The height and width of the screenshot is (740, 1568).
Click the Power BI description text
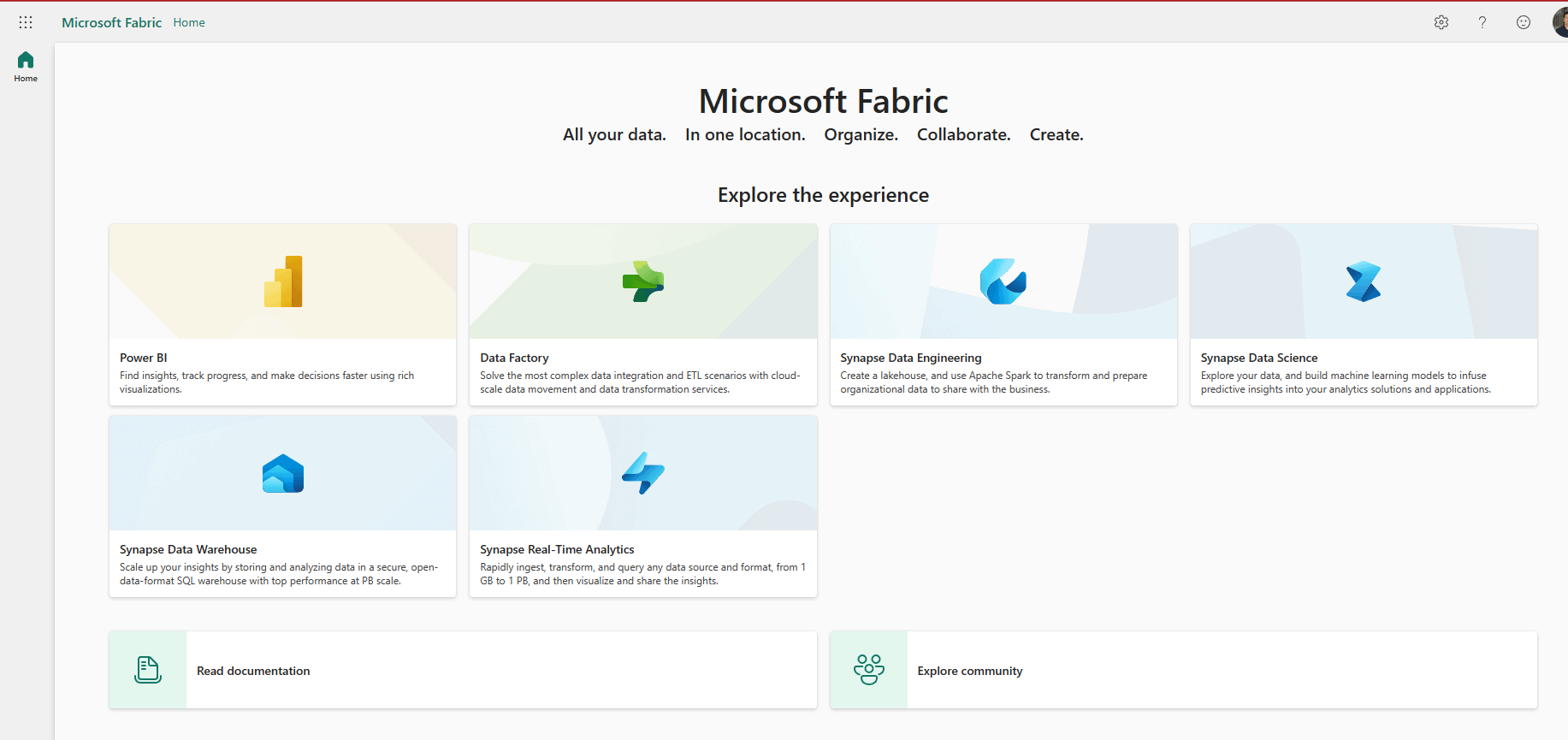coord(267,382)
